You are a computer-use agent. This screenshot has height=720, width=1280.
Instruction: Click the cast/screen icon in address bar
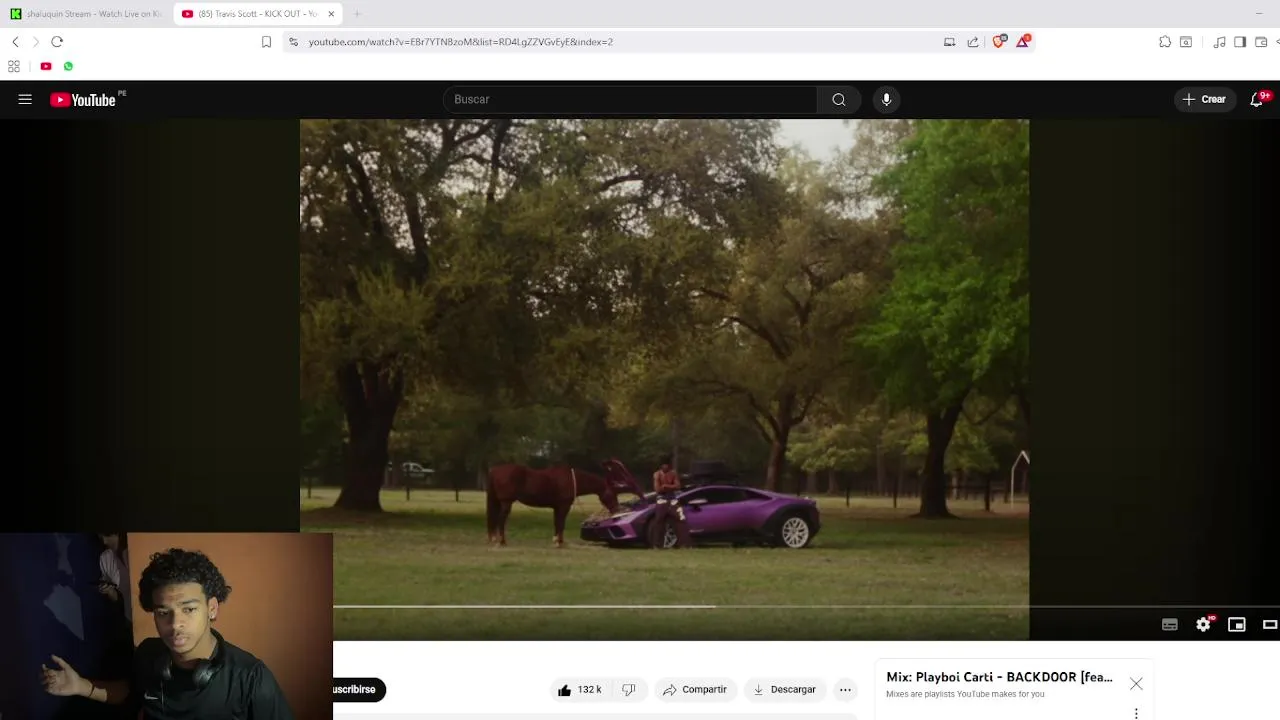click(x=949, y=42)
